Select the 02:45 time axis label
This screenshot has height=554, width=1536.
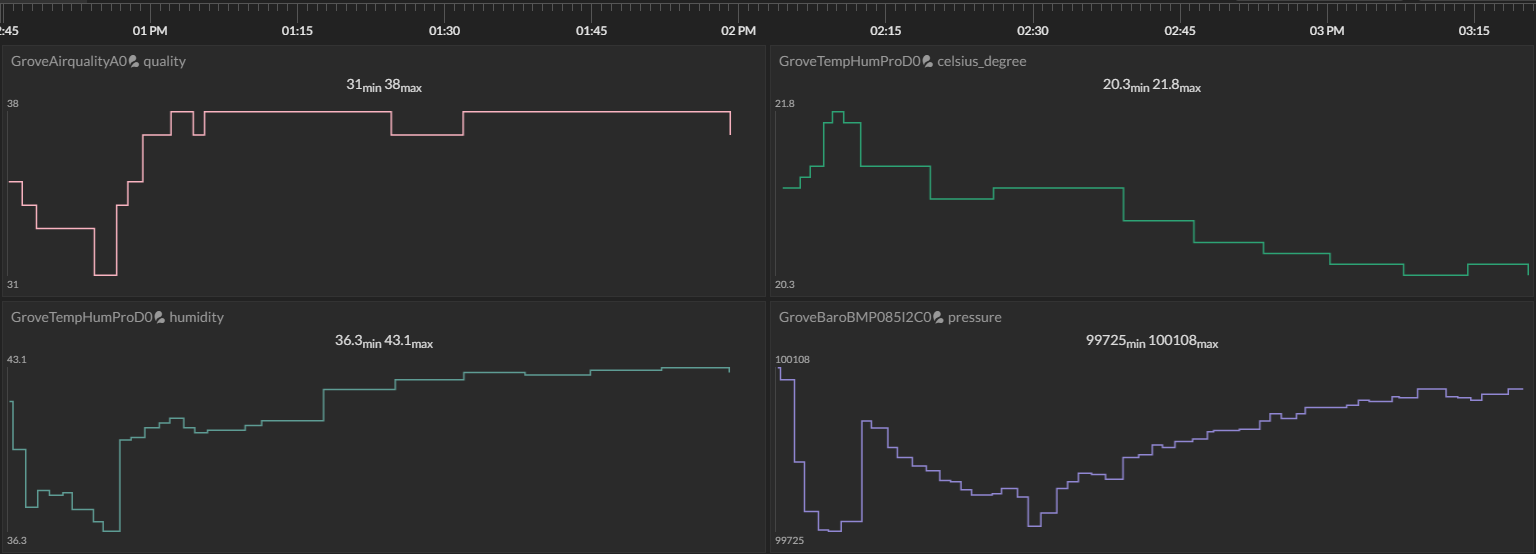1180,31
